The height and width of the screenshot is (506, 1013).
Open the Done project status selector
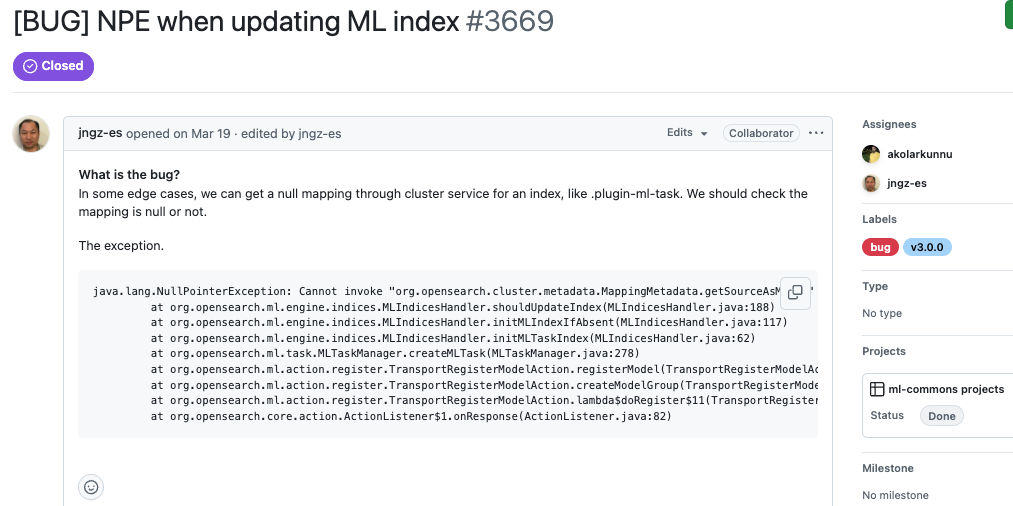coord(941,416)
